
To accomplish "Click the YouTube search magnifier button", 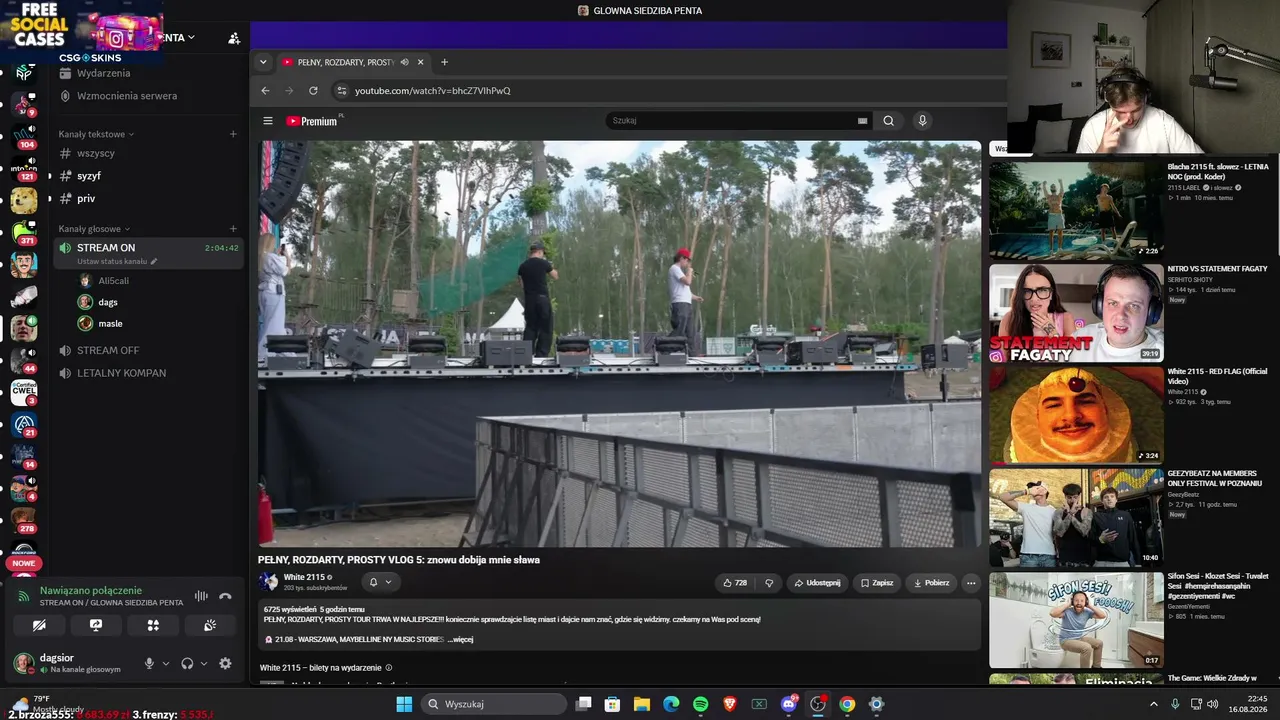I will [x=888, y=120].
